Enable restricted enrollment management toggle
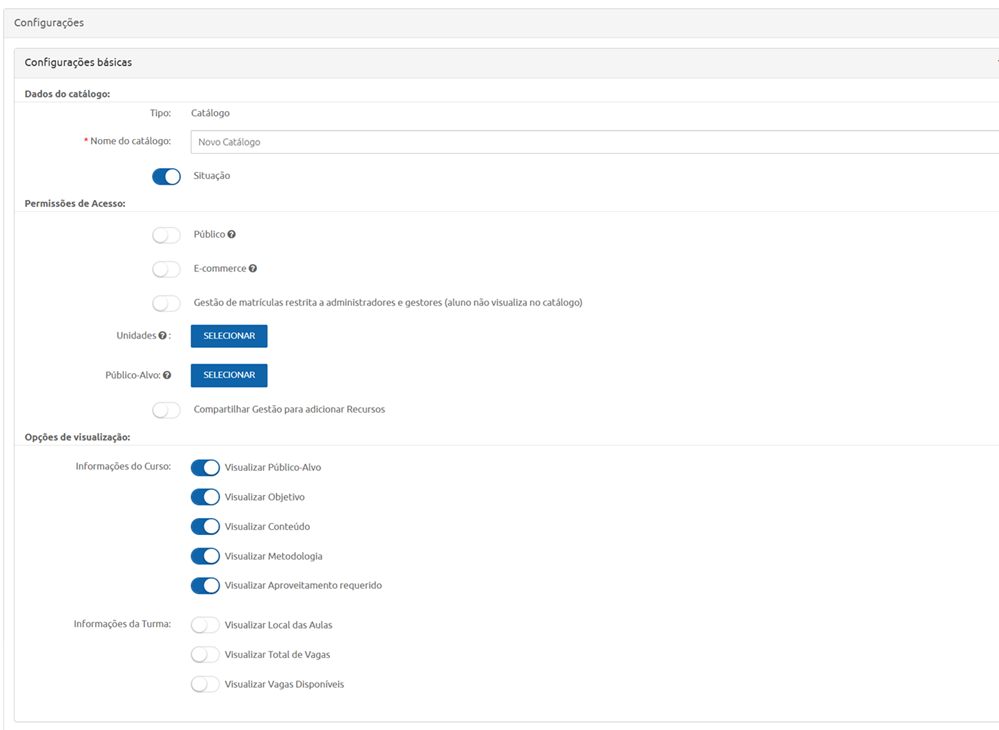This screenshot has height=730, width=999. pyautogui.click(x=166, y=301)
